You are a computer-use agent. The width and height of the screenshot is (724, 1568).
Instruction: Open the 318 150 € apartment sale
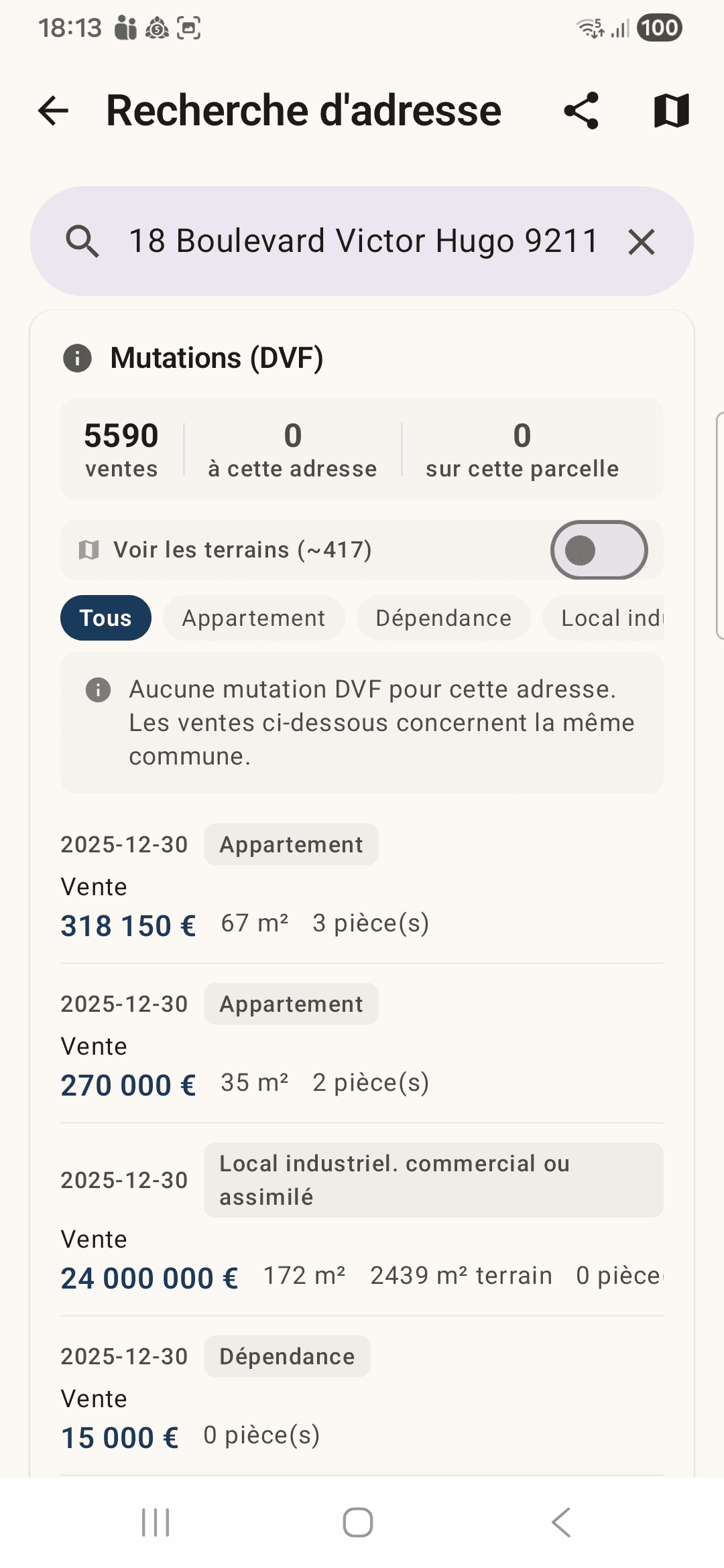[x=362, y=885]
